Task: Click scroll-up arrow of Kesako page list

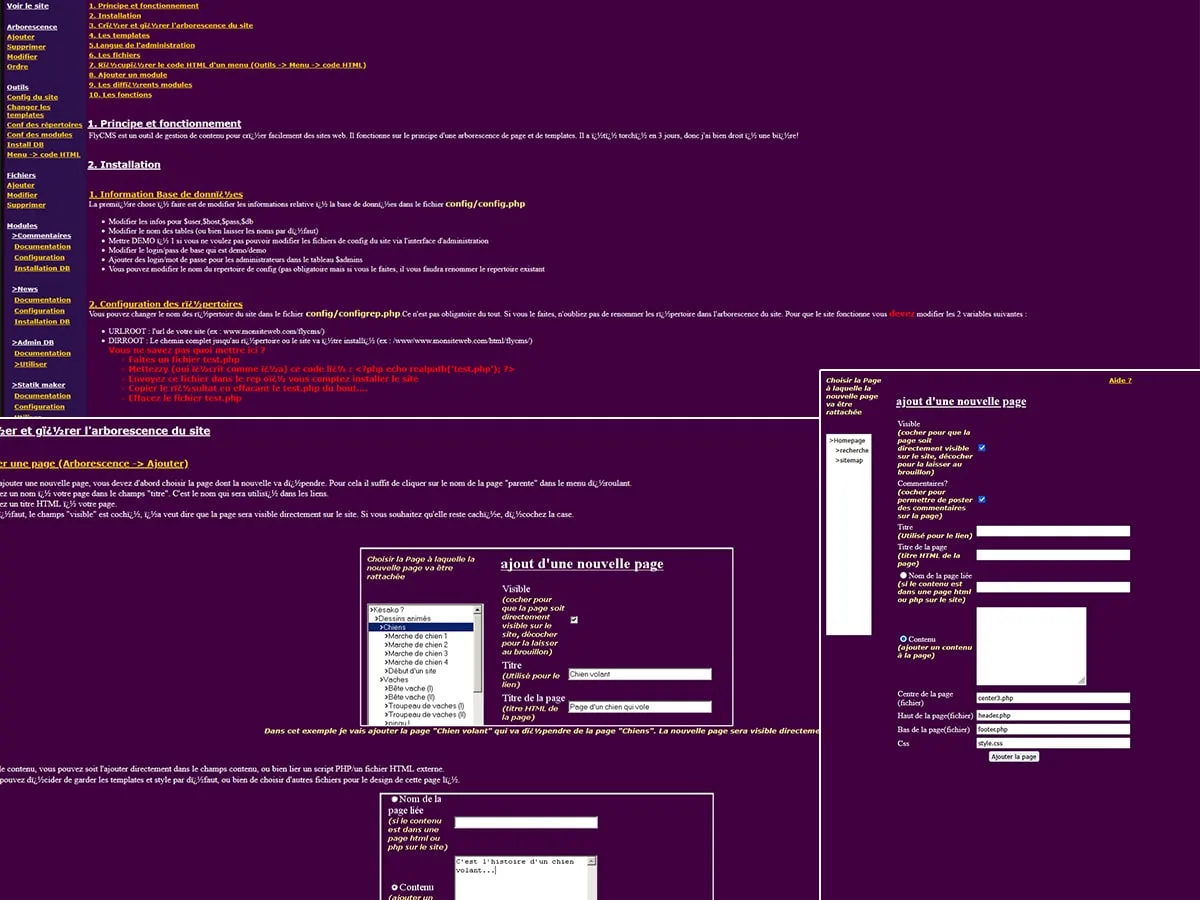Action: tap(477, 610)
